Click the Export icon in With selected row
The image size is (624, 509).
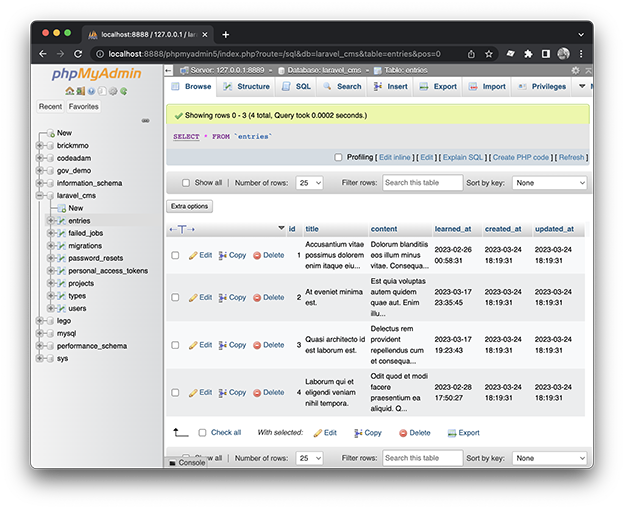452,433
